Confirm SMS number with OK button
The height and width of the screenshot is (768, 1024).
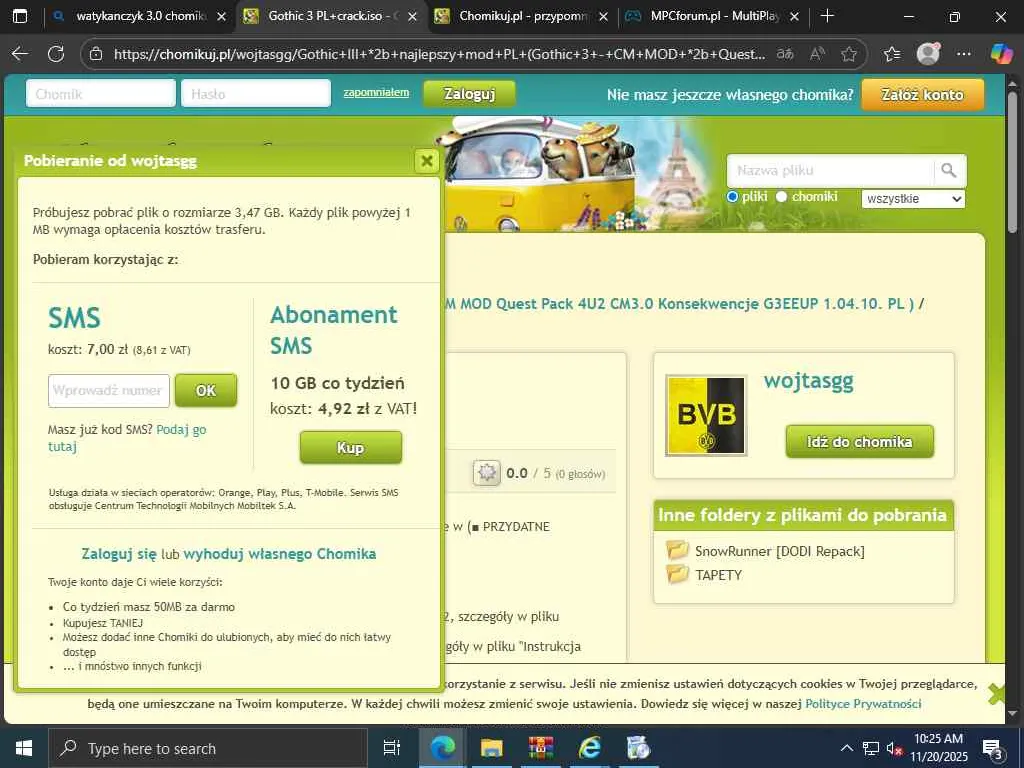(x=206, y=391)
